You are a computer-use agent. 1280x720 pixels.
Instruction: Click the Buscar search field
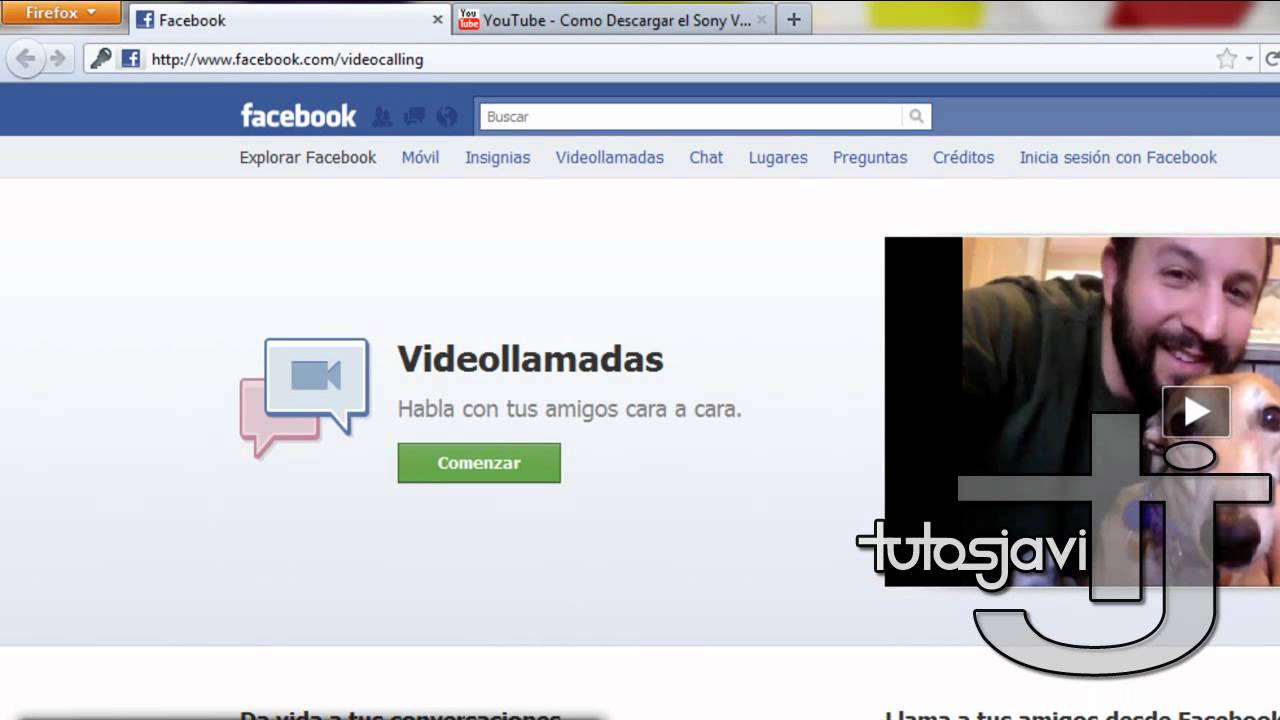tap(691, 117)
